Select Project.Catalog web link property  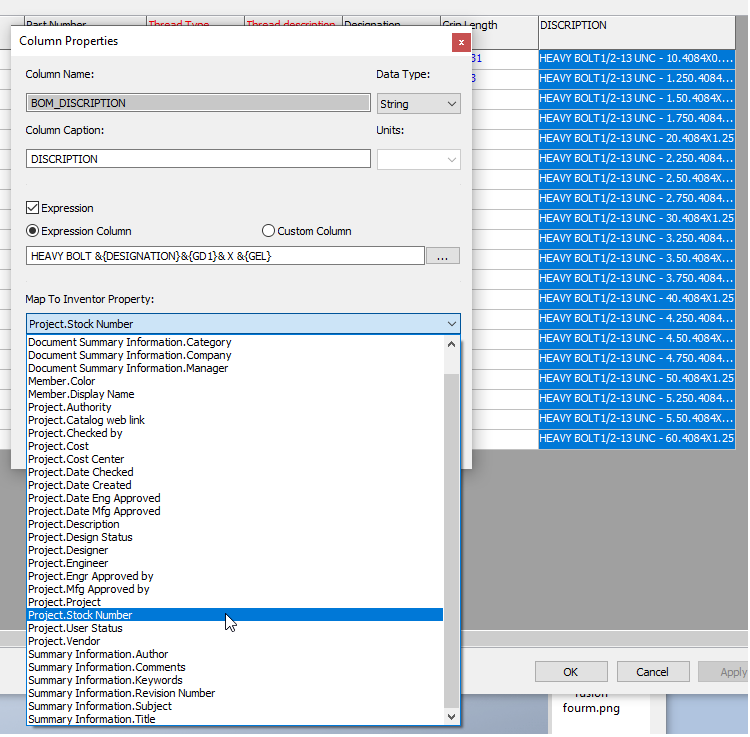pos(235,420)
